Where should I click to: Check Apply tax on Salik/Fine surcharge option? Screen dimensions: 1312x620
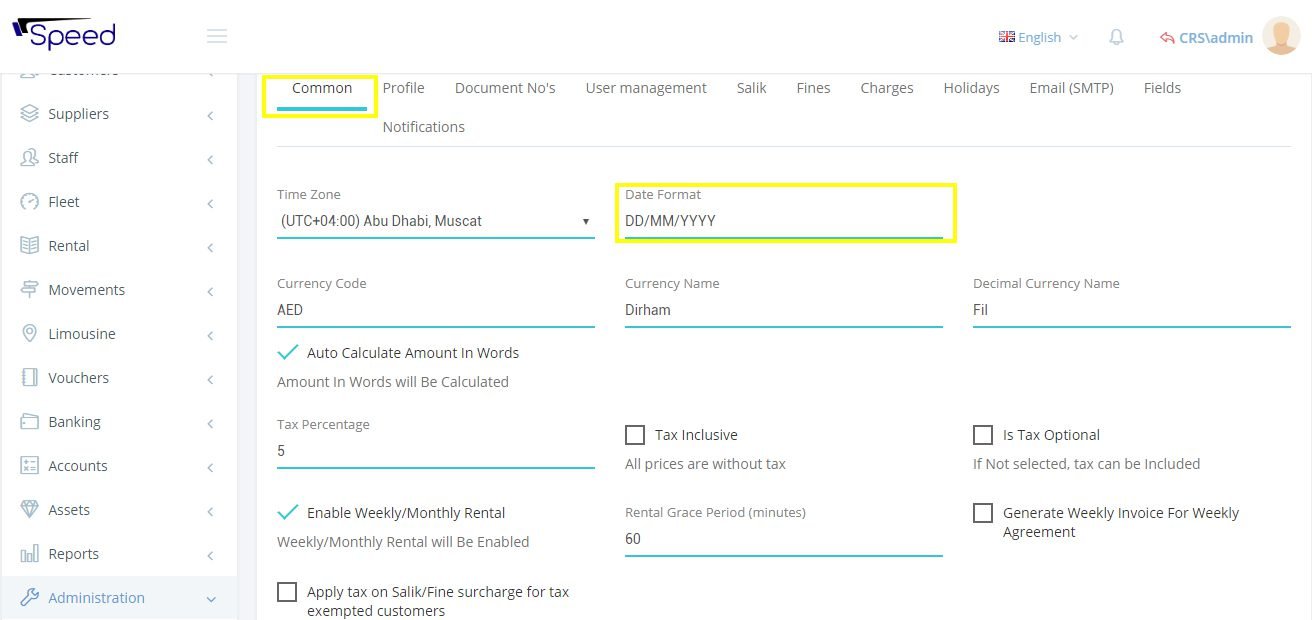(287, 592)
